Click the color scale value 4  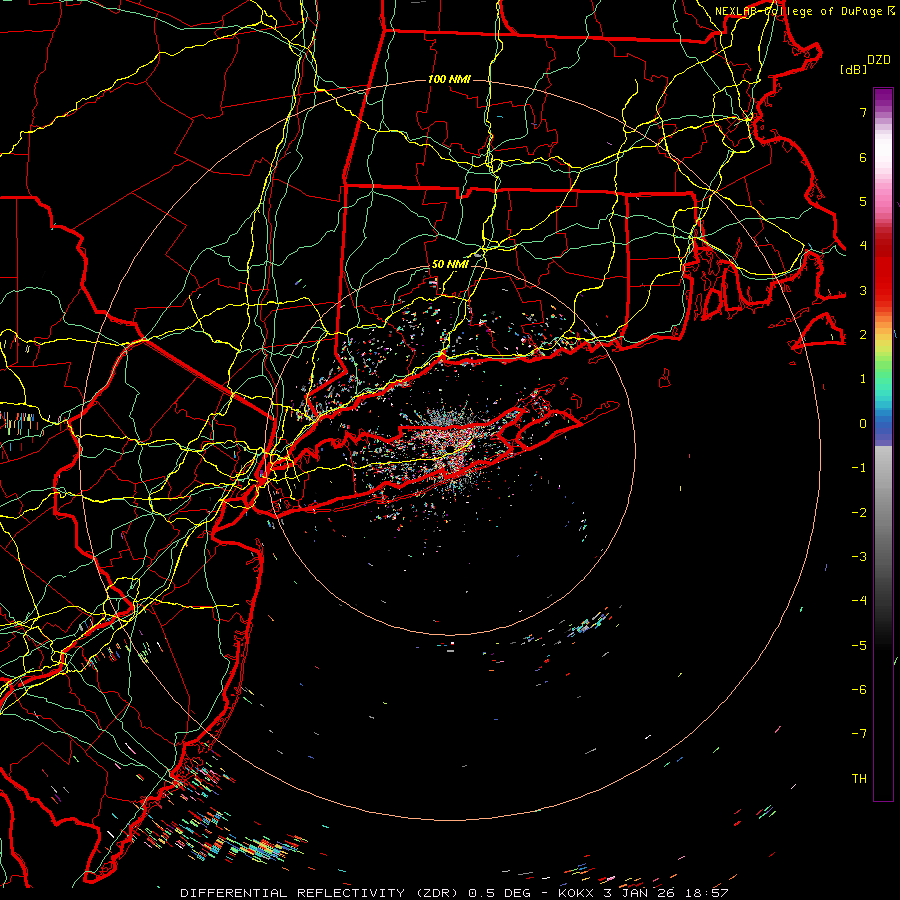[x=863, y=246]
